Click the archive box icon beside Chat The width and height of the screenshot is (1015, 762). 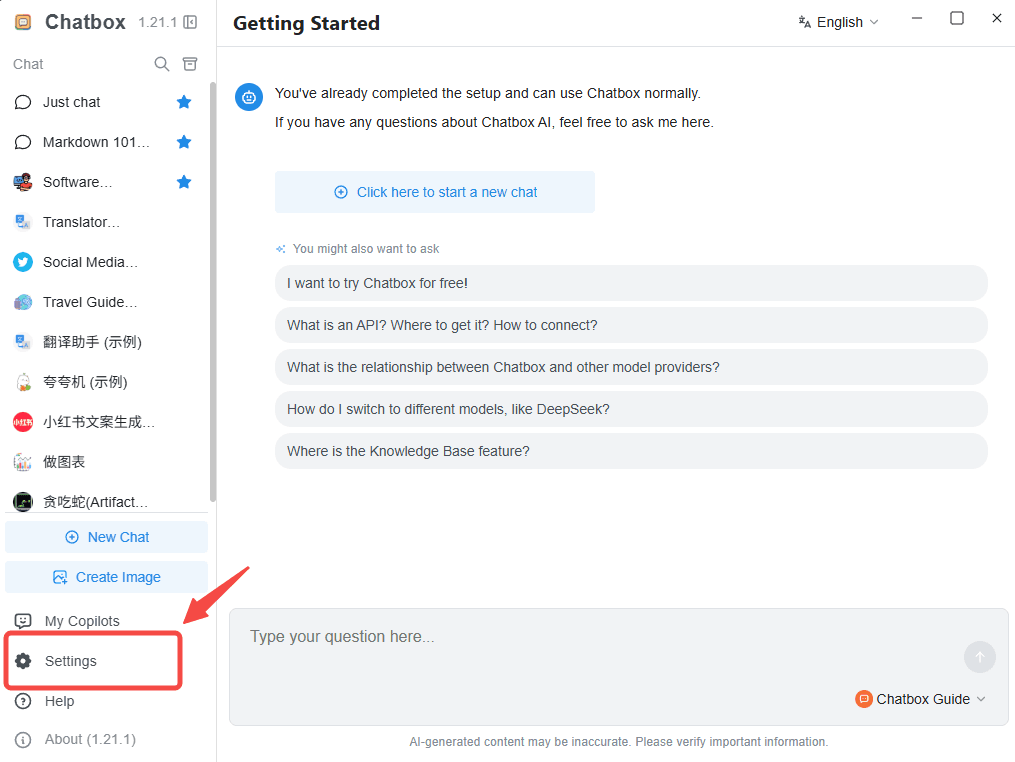[190, 63]
